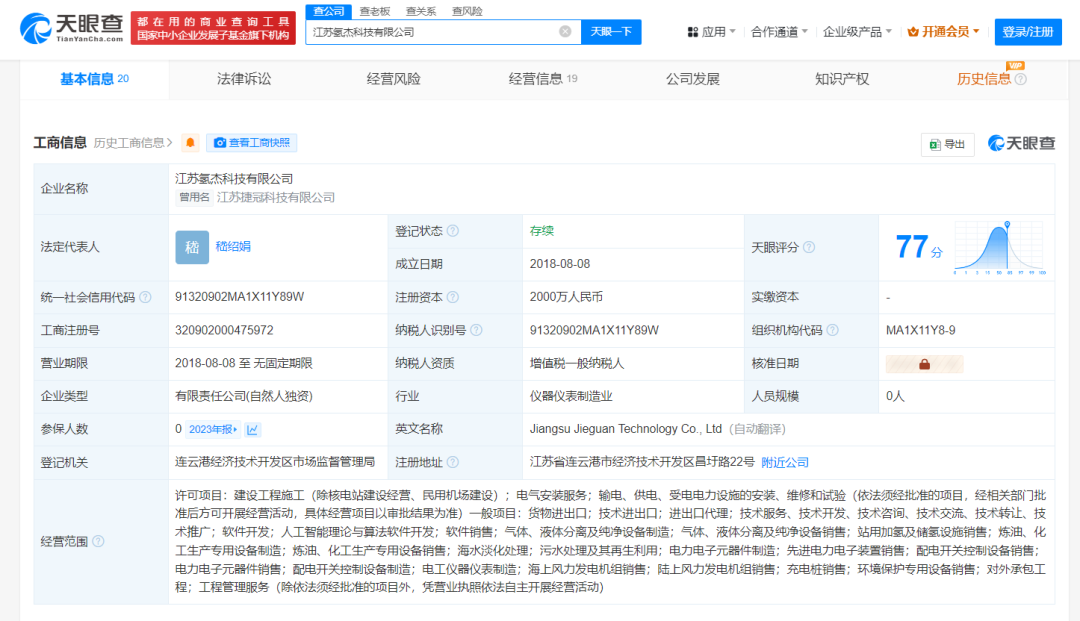Open 历史工商信息 link with arrow
The height and width of the screenshot is (621, 1080).
pyautogui.click(x=133, y=143)
